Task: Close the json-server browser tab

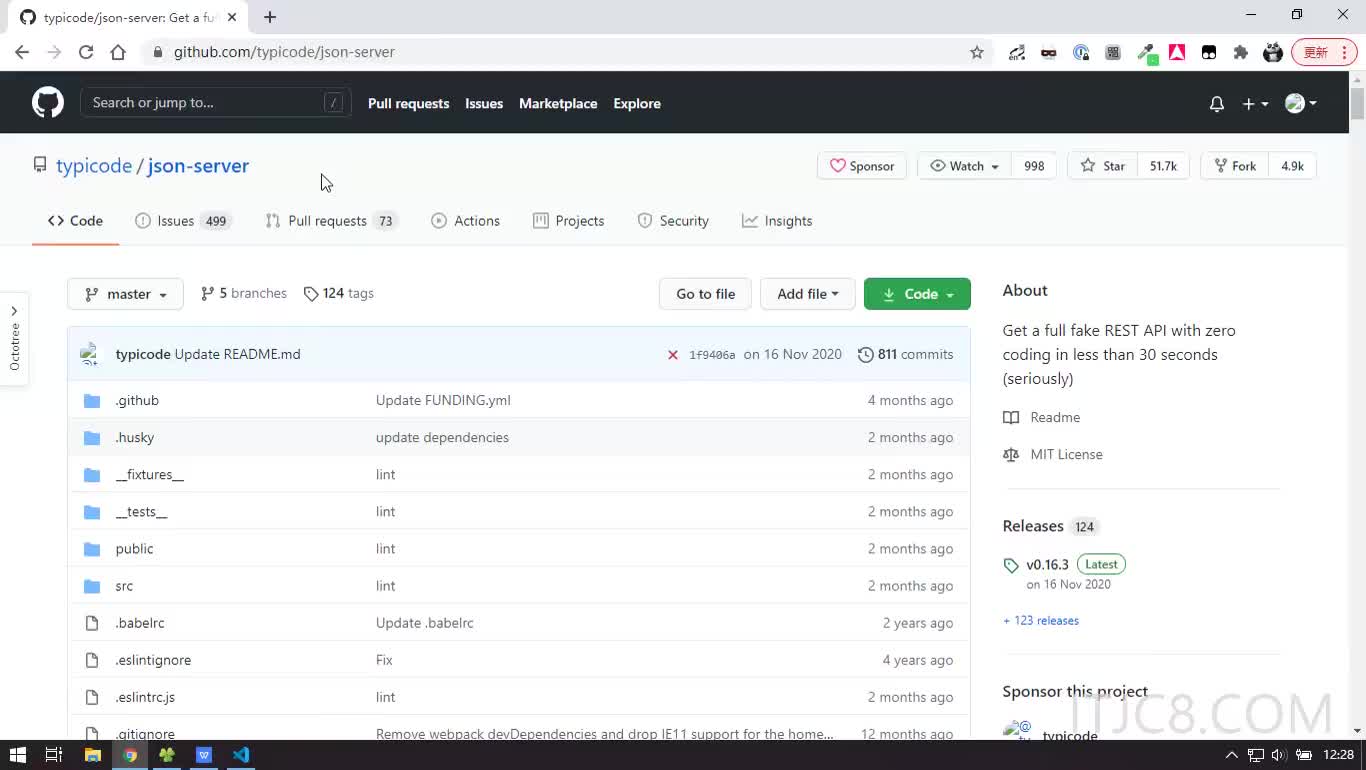Action: (232, 17)
